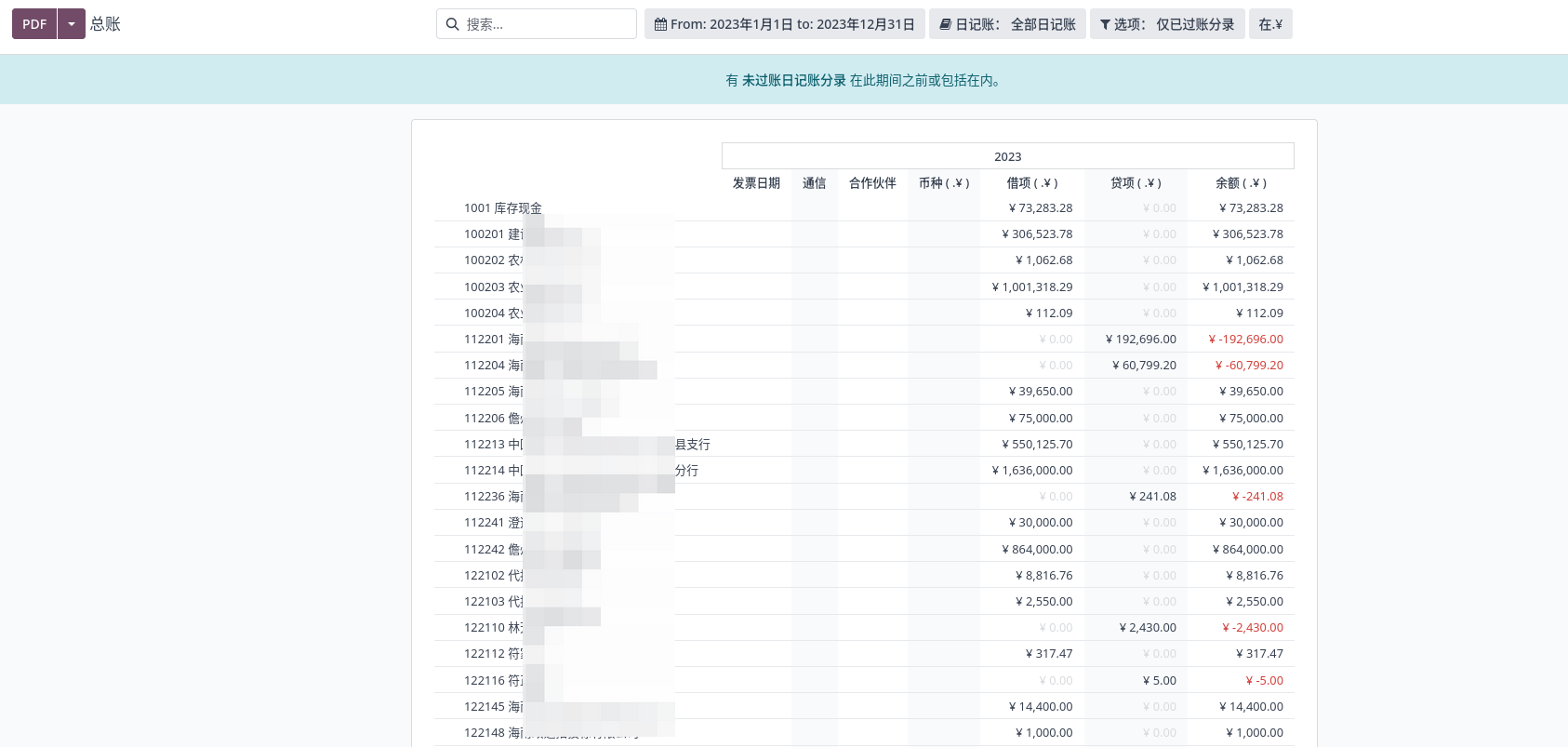Click red balance ¥ -5.00
Image resolution: width=1568 pixels, height=747 pixels.
tap(1264, 681)
